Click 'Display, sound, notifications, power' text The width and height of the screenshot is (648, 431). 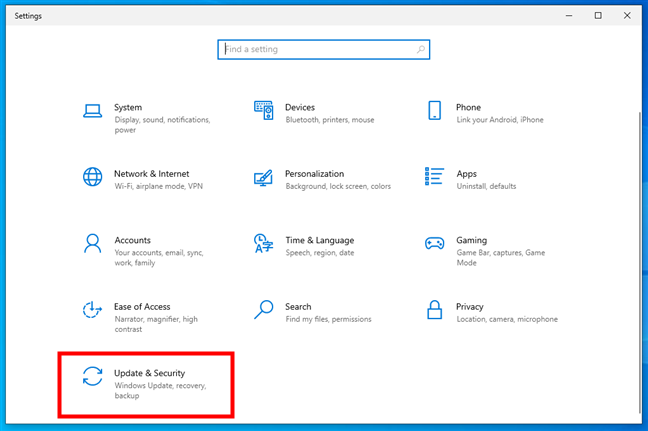point(162,125)
